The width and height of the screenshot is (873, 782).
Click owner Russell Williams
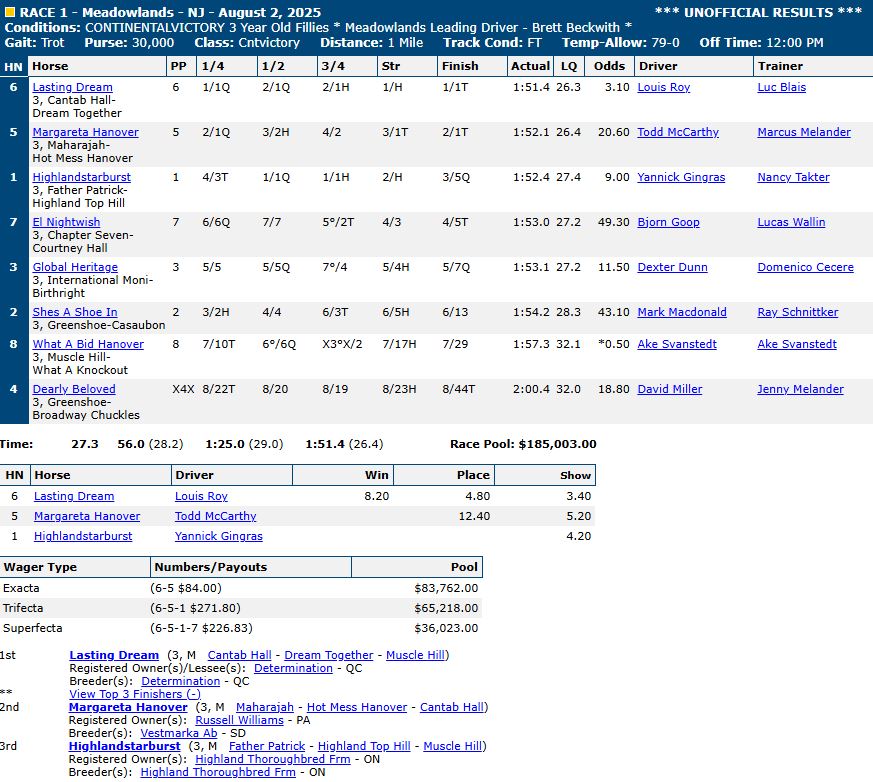[238, 720]
